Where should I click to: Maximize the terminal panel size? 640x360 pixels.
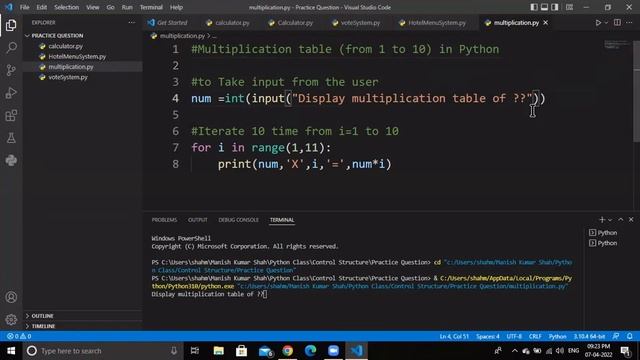[621, 220]
